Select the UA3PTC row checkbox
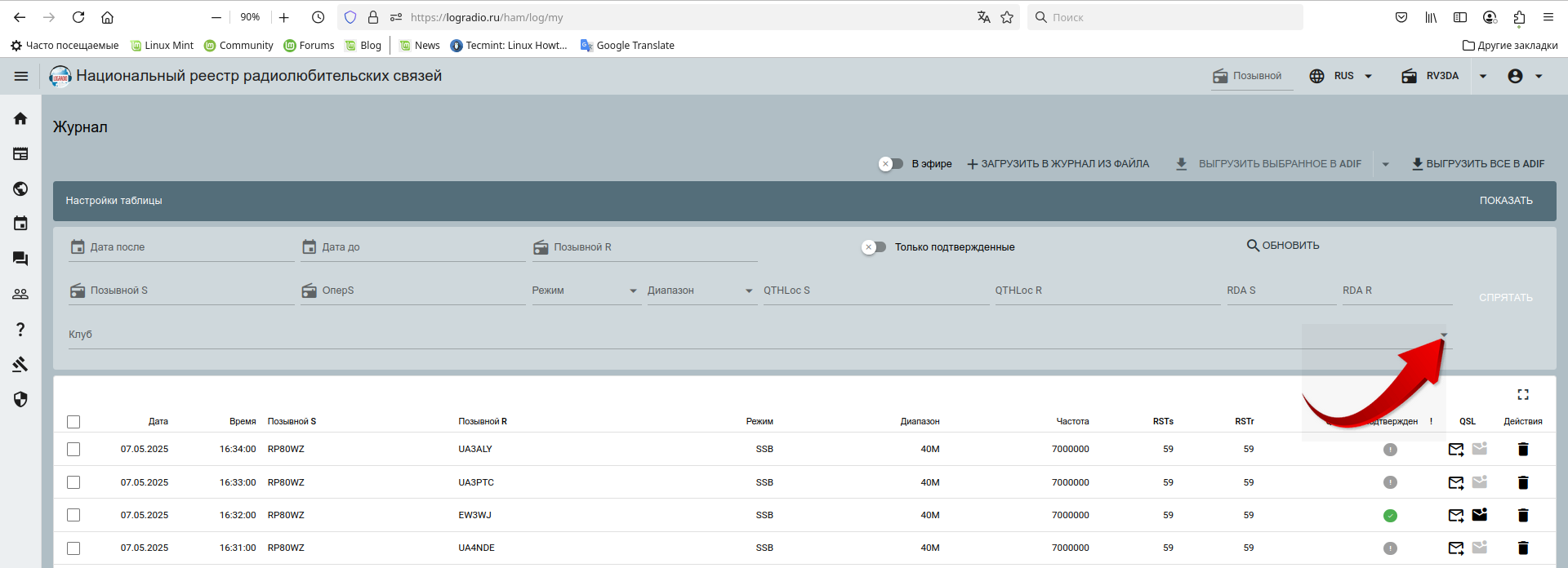The image size is (1568, 568). [73, 482]
